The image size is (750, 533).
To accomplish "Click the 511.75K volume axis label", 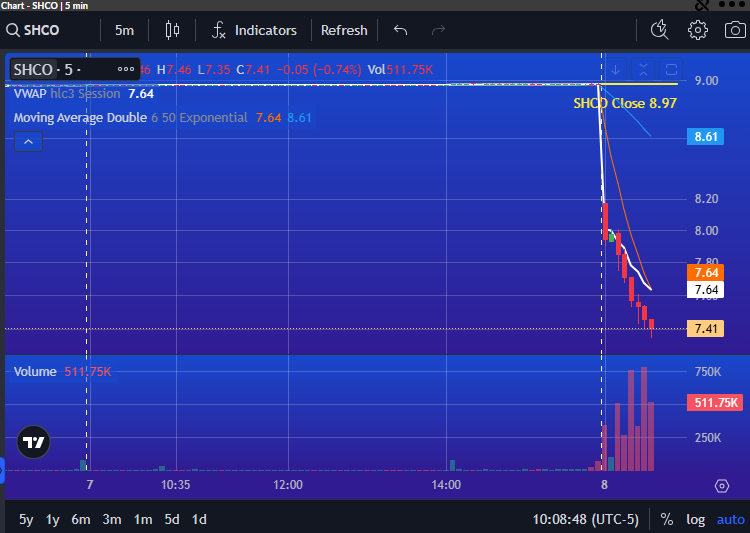I will coord(716,402).
